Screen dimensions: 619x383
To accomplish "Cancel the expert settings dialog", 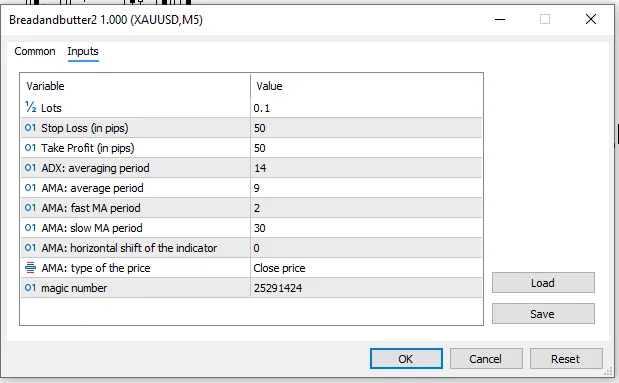I will coord(486,359).
